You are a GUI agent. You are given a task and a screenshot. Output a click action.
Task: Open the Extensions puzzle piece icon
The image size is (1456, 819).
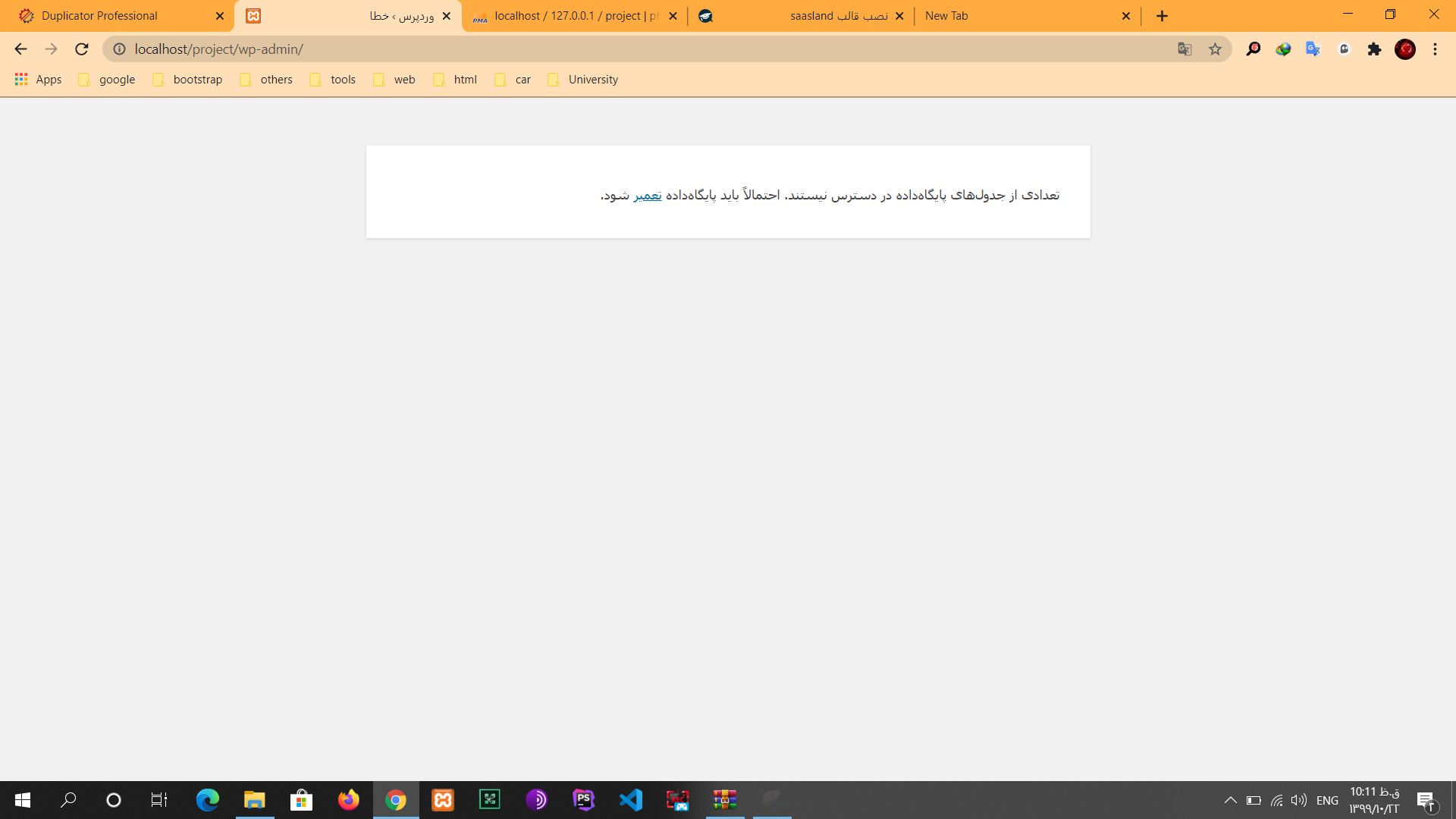coord(1374,49)
